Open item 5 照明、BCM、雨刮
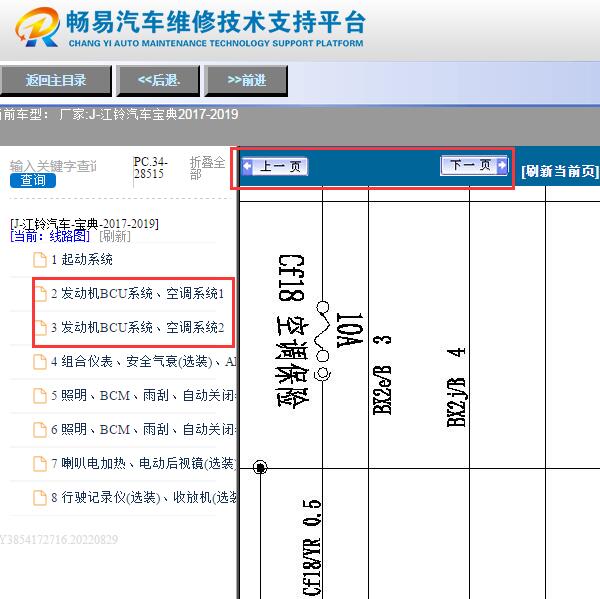600x599 pixels. click(x=143, y=395)
